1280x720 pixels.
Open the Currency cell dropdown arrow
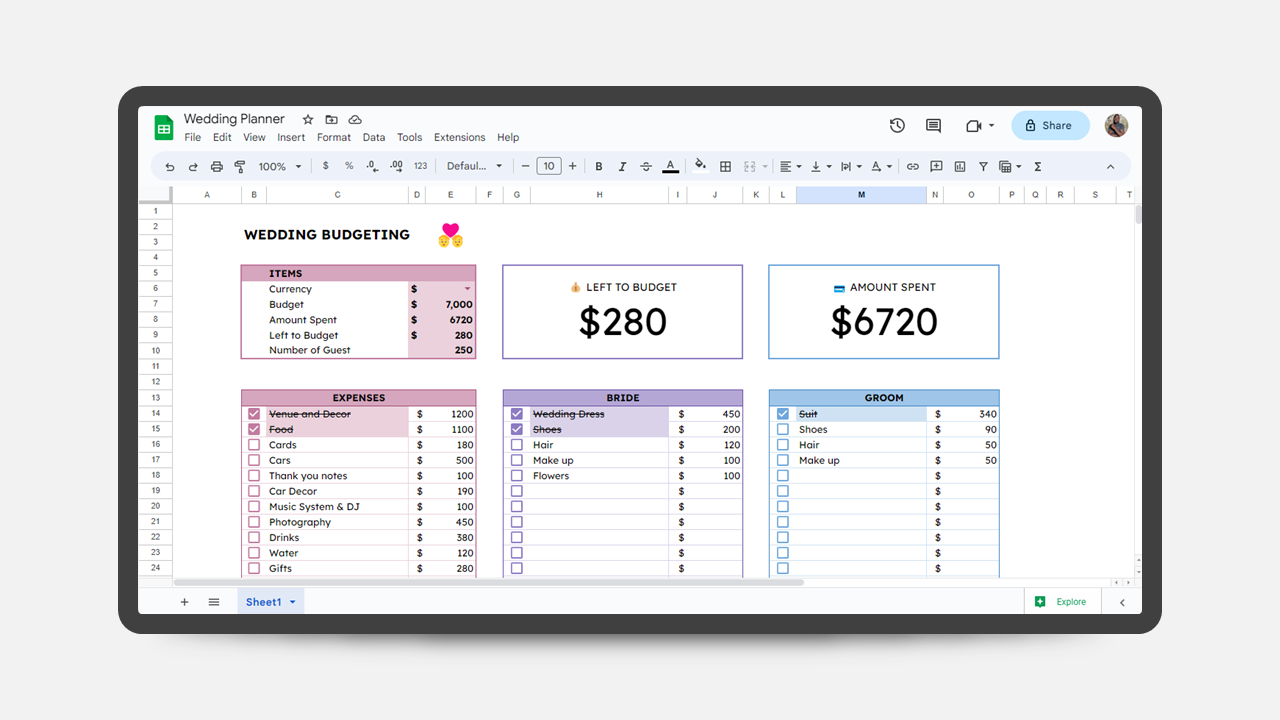467,289
